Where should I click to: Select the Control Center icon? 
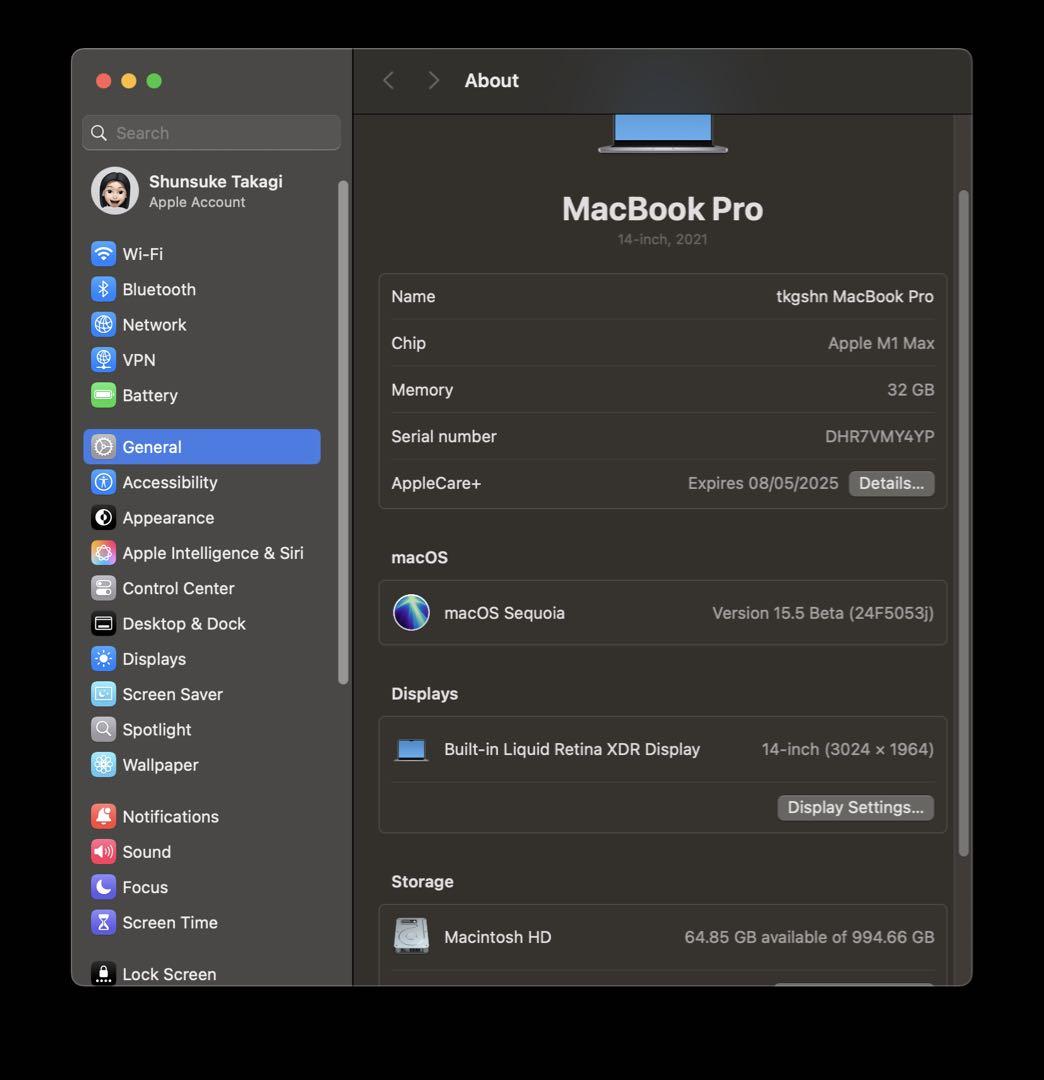tap(103, 588)
